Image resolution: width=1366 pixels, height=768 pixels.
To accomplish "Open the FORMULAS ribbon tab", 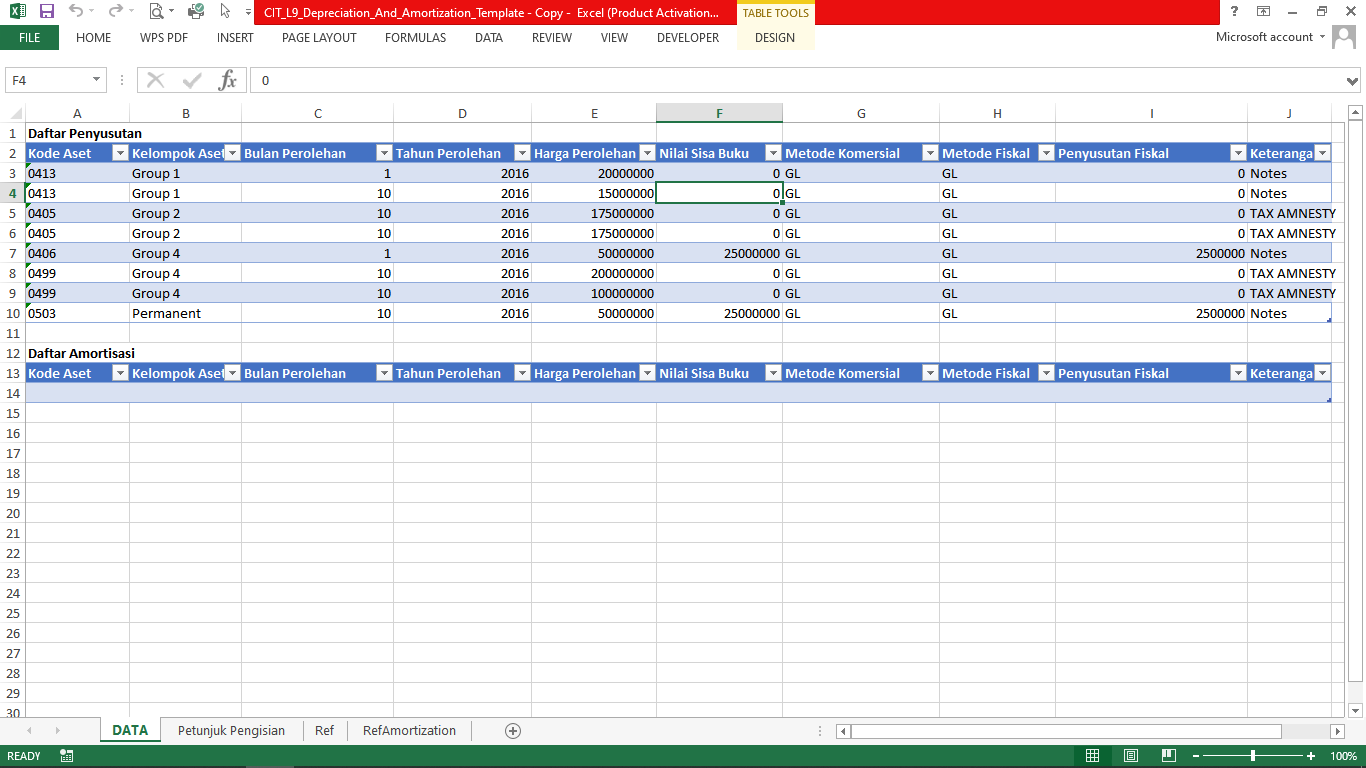I will pos(415,38).
